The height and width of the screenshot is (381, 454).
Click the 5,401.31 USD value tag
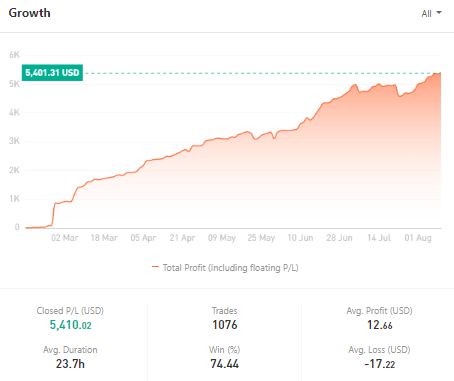point(52,73)
